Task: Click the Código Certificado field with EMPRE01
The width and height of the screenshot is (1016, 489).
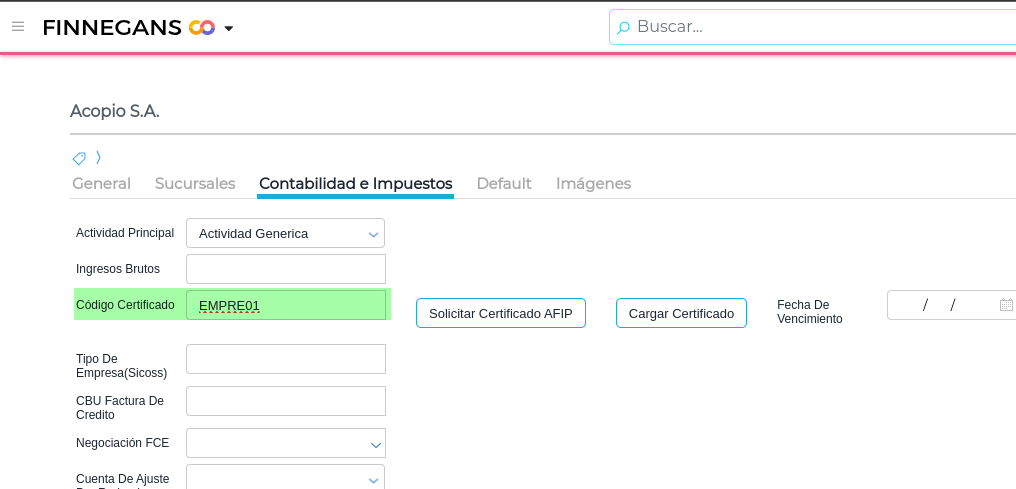Action: 286,305
